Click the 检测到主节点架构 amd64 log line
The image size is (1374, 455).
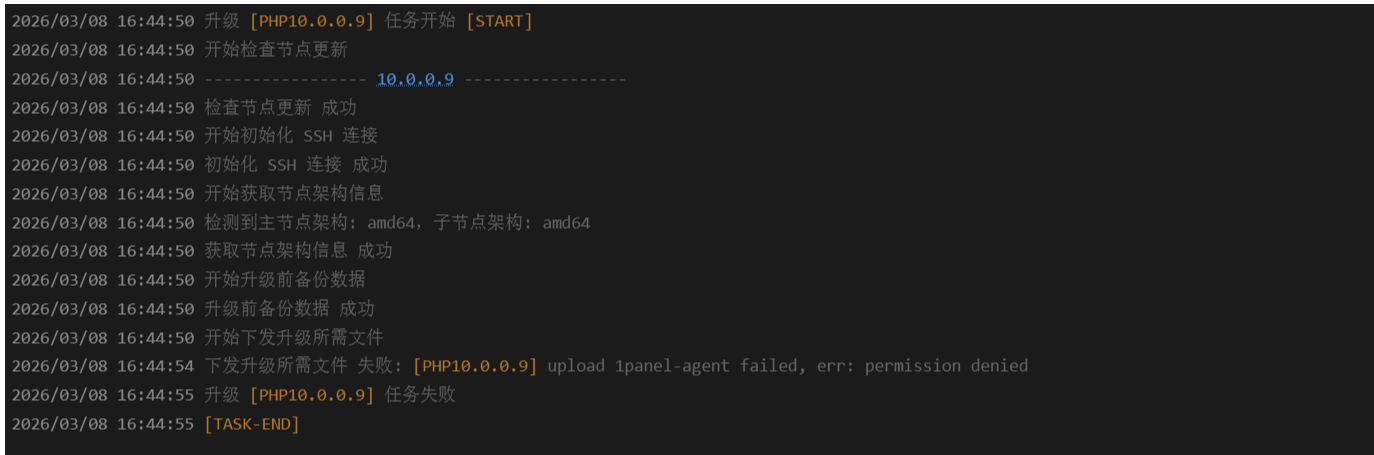coord(397,222)
